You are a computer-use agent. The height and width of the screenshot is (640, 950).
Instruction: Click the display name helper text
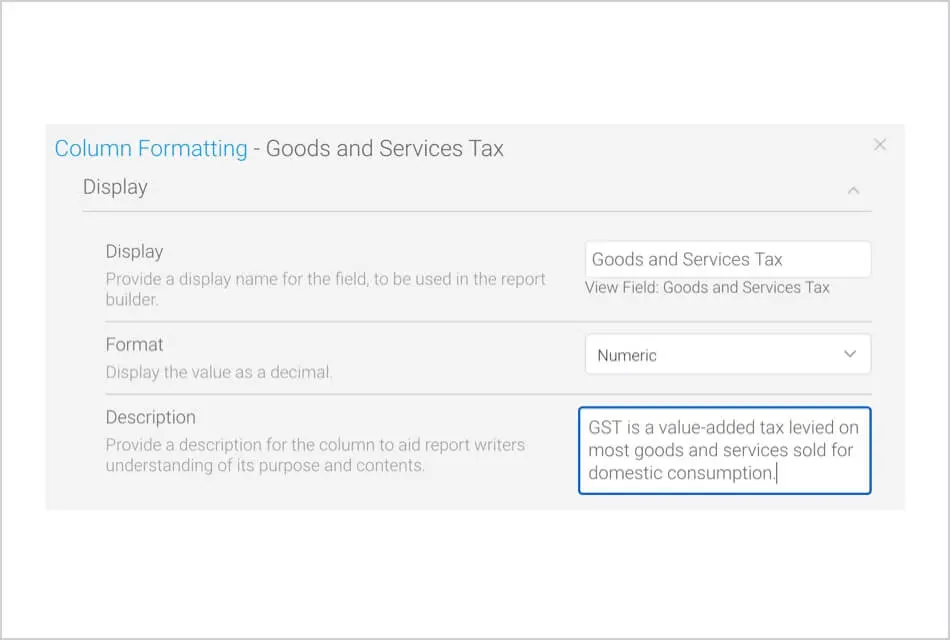click(x=325, y=289)
